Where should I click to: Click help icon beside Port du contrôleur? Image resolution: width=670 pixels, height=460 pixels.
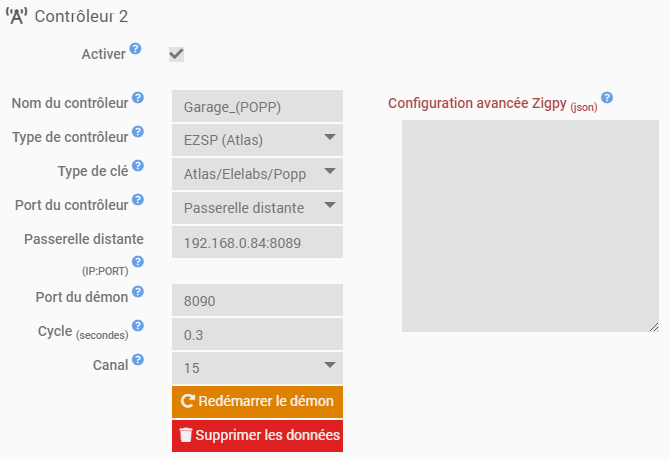pyautogui.click(x=138, y=199)
